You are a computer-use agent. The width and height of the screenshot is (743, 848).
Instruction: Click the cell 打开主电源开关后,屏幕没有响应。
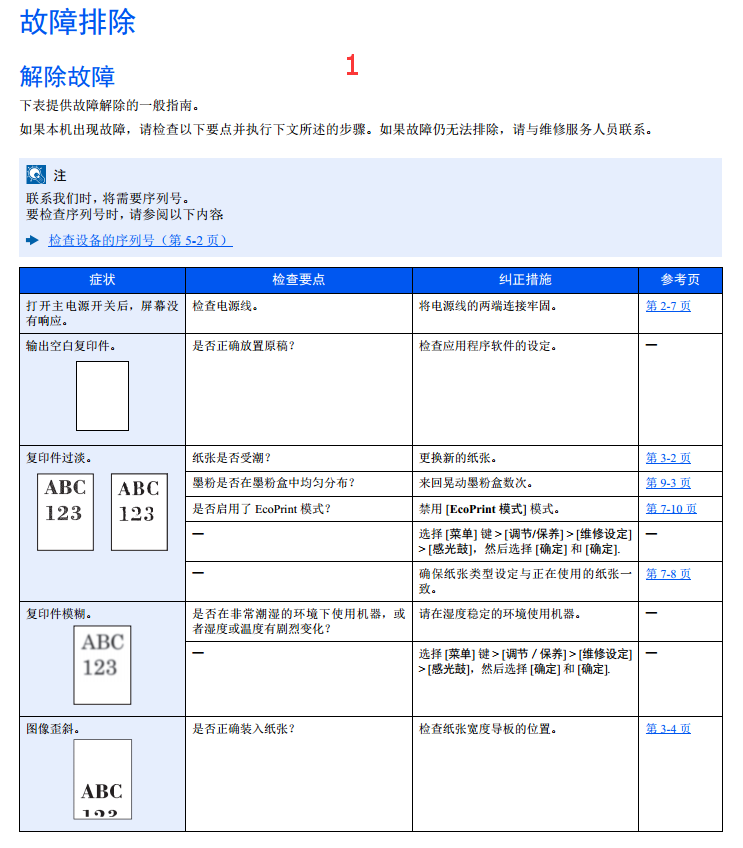pyautogui.click(x=102, y=314)
